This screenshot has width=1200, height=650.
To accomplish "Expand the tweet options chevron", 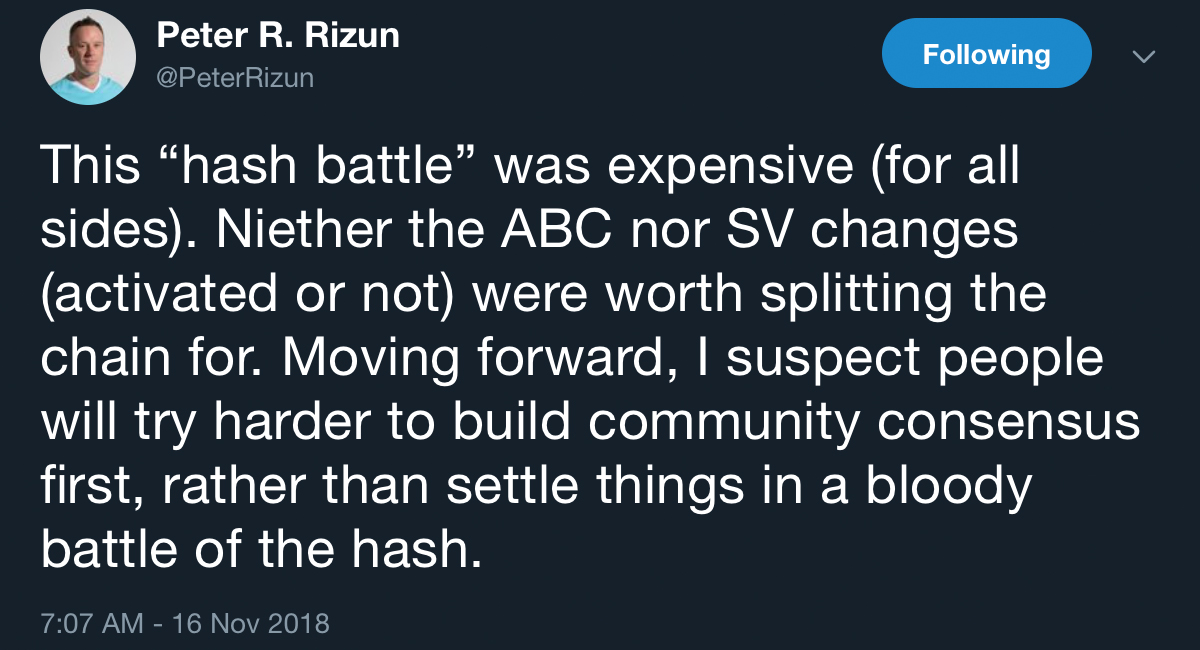I will click(x=1142, y=58).
